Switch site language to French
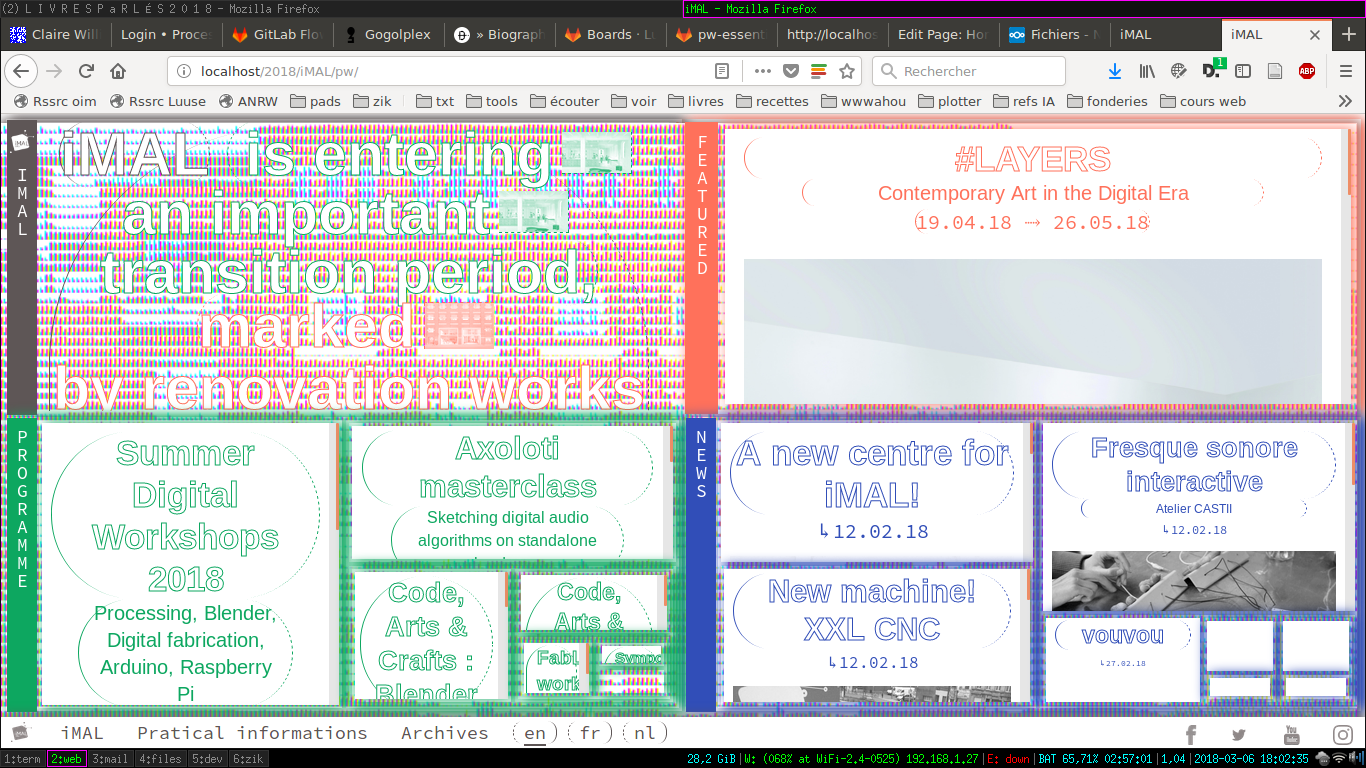Image resolution: width=1366 pixels, height=768 pixels. 590,733
